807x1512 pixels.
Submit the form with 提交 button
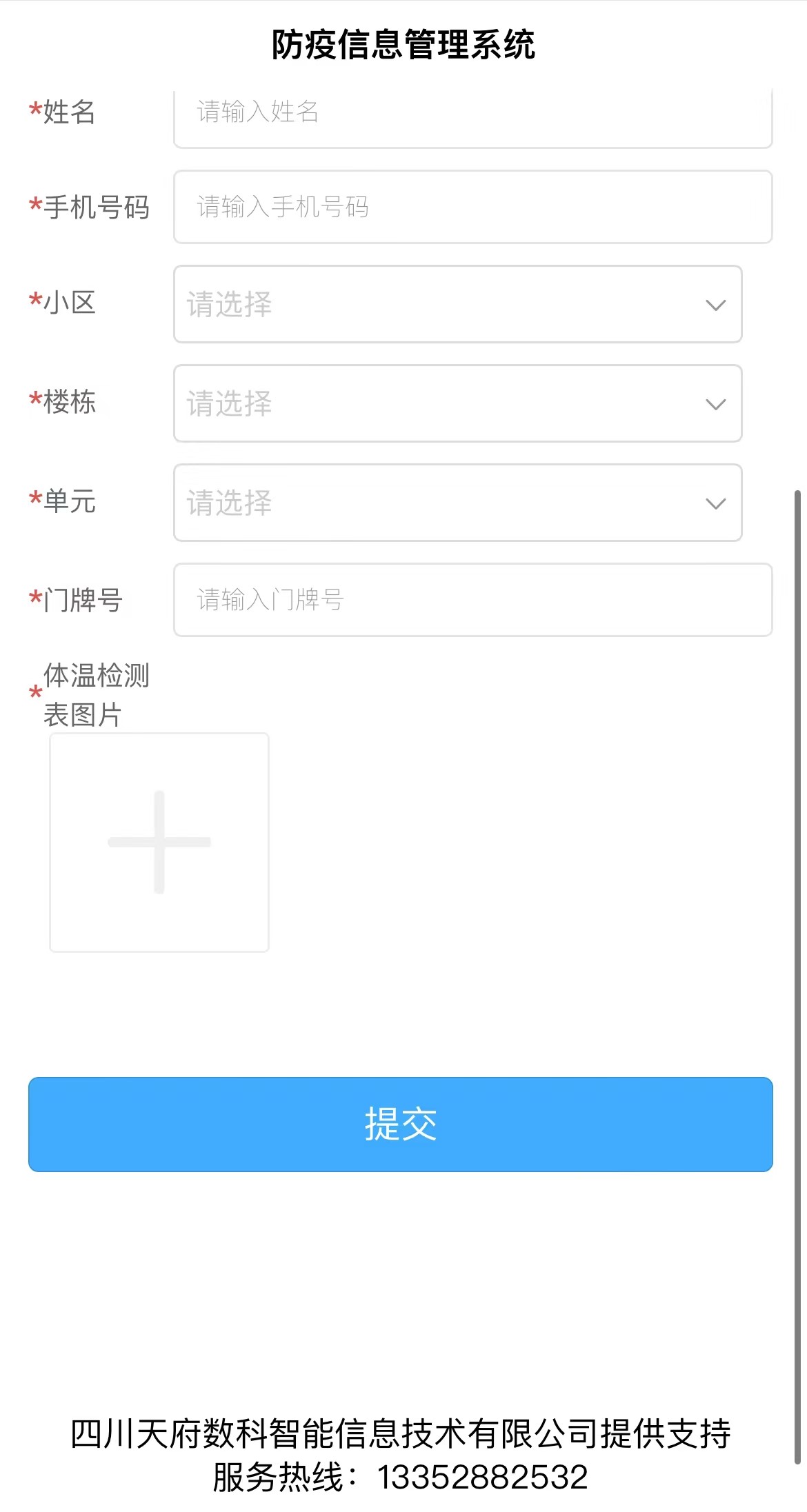(x=401, y=1125)
